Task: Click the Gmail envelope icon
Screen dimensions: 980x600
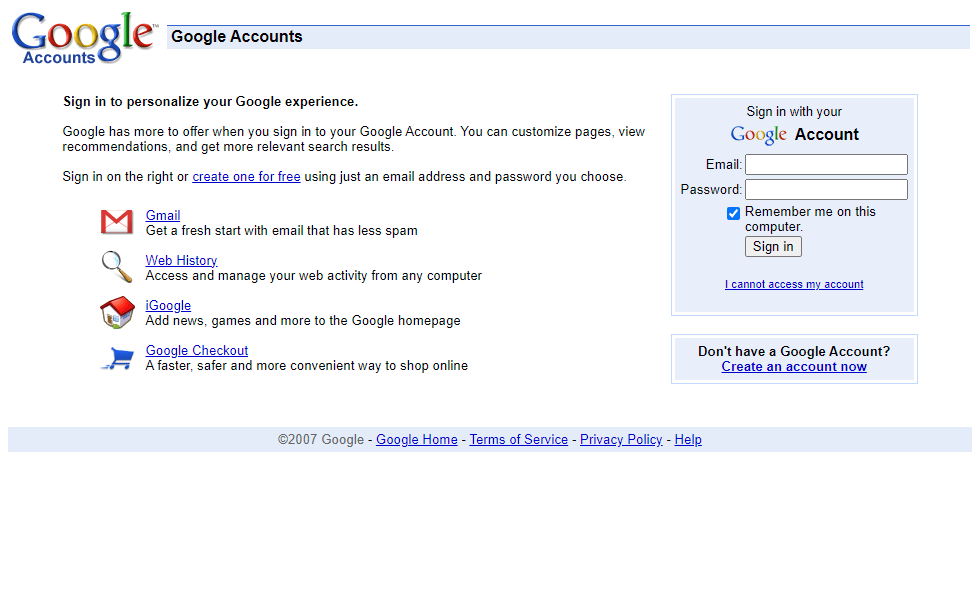Action: (x=117, y=222)
